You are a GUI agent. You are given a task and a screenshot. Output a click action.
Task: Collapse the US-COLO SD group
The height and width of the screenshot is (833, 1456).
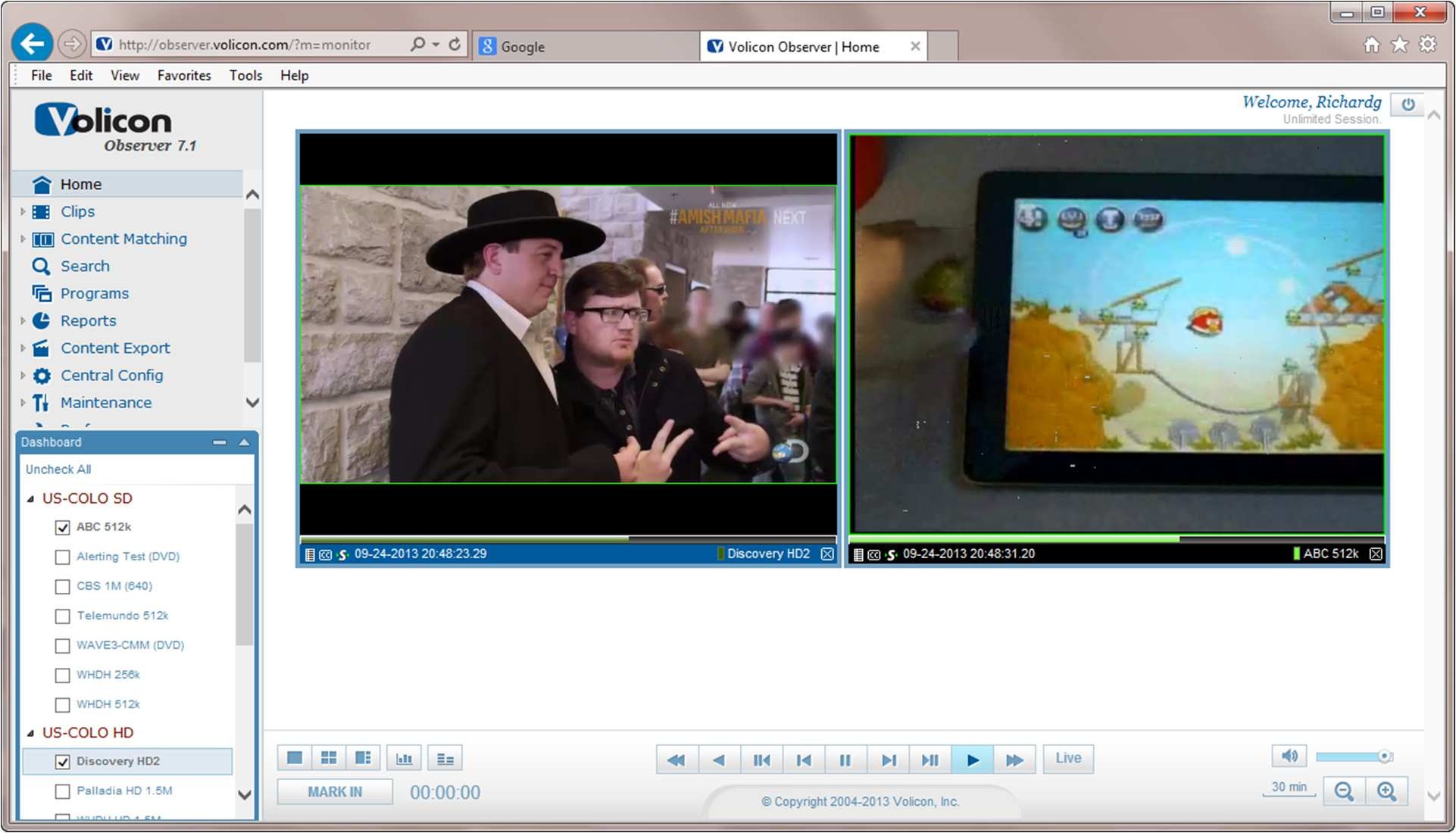[31, 499]
